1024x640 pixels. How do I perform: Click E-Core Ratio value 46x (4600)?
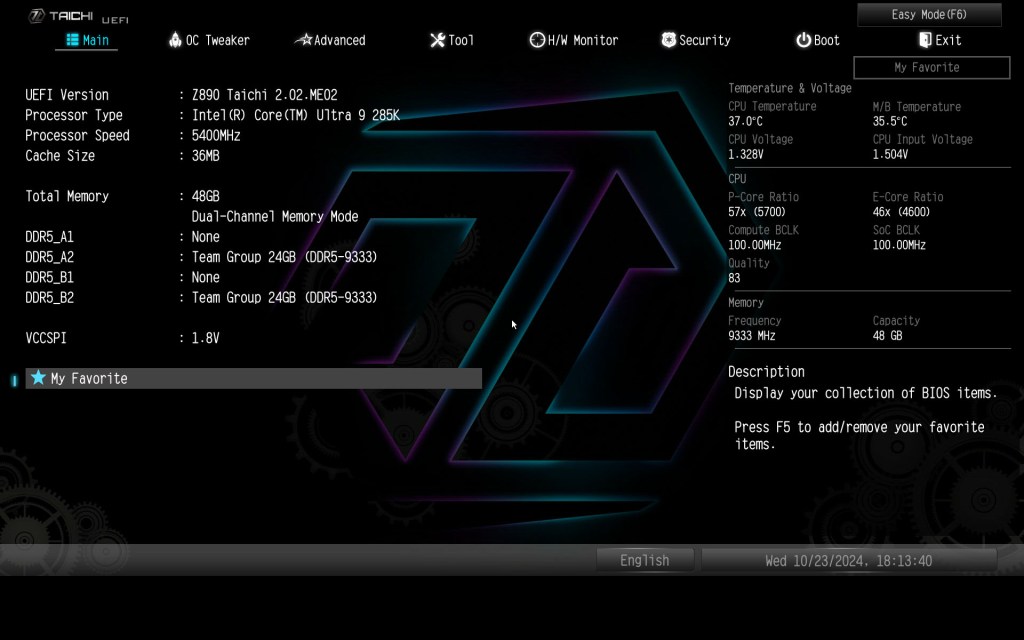901,212
